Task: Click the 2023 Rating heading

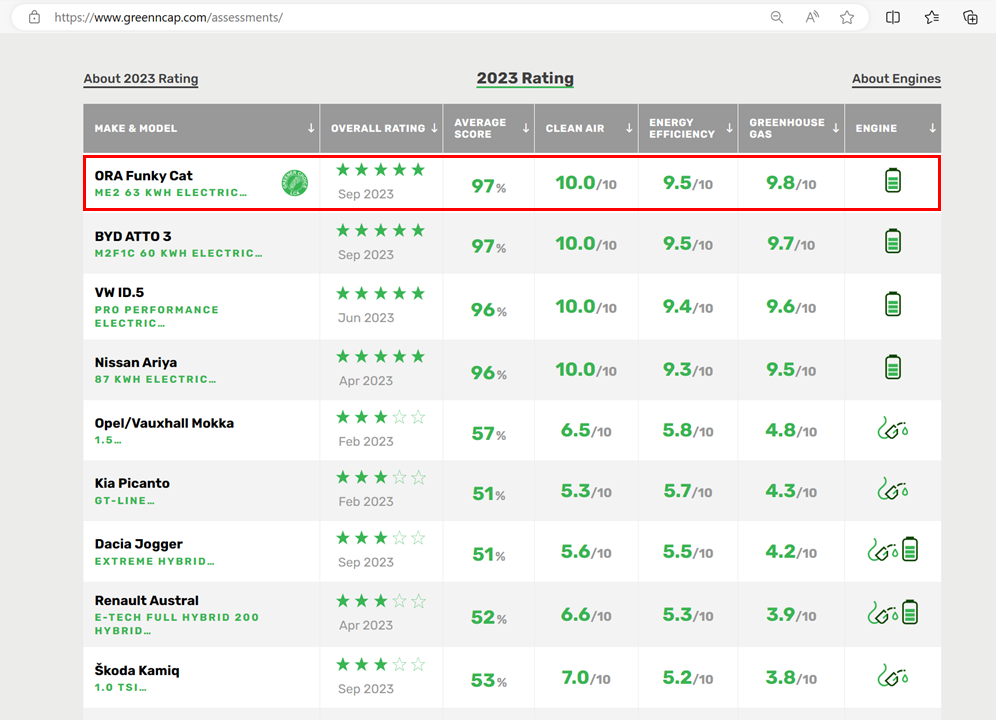Action: (525, 78)
